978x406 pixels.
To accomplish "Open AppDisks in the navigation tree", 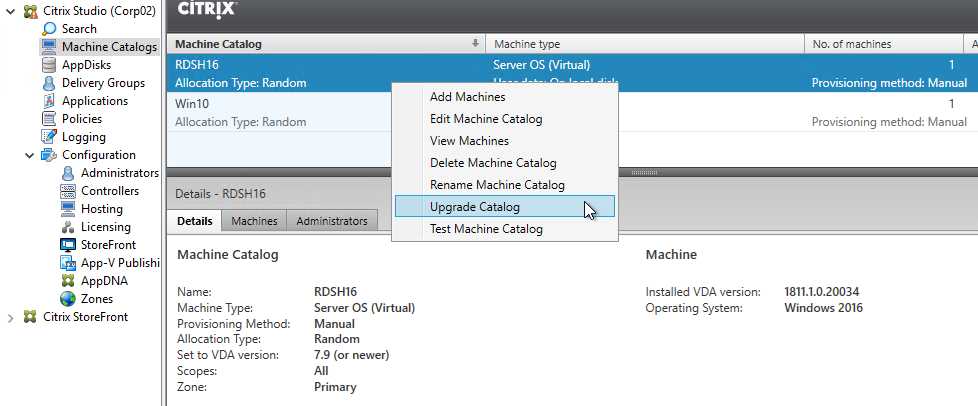I will (87, 65).
